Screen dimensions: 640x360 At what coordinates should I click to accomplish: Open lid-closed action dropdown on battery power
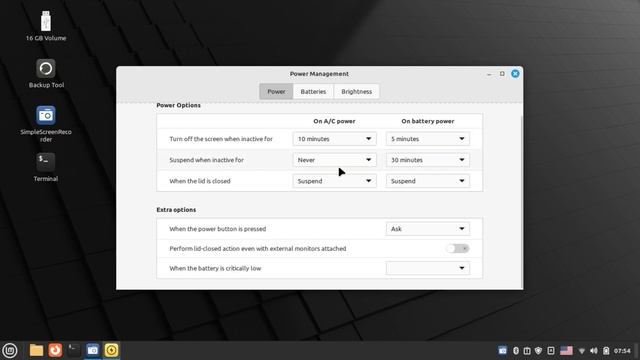point(427,181)
